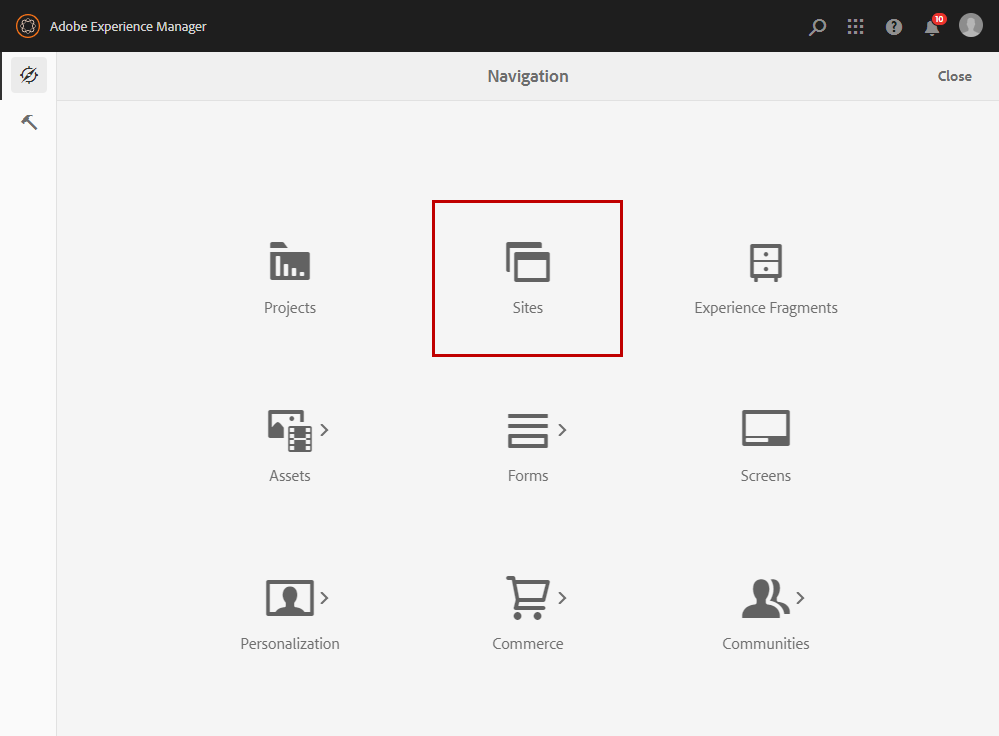The image size is (999, 736).
Task: Expand the Assets submenu chevron
Action: tap(324, 430)
